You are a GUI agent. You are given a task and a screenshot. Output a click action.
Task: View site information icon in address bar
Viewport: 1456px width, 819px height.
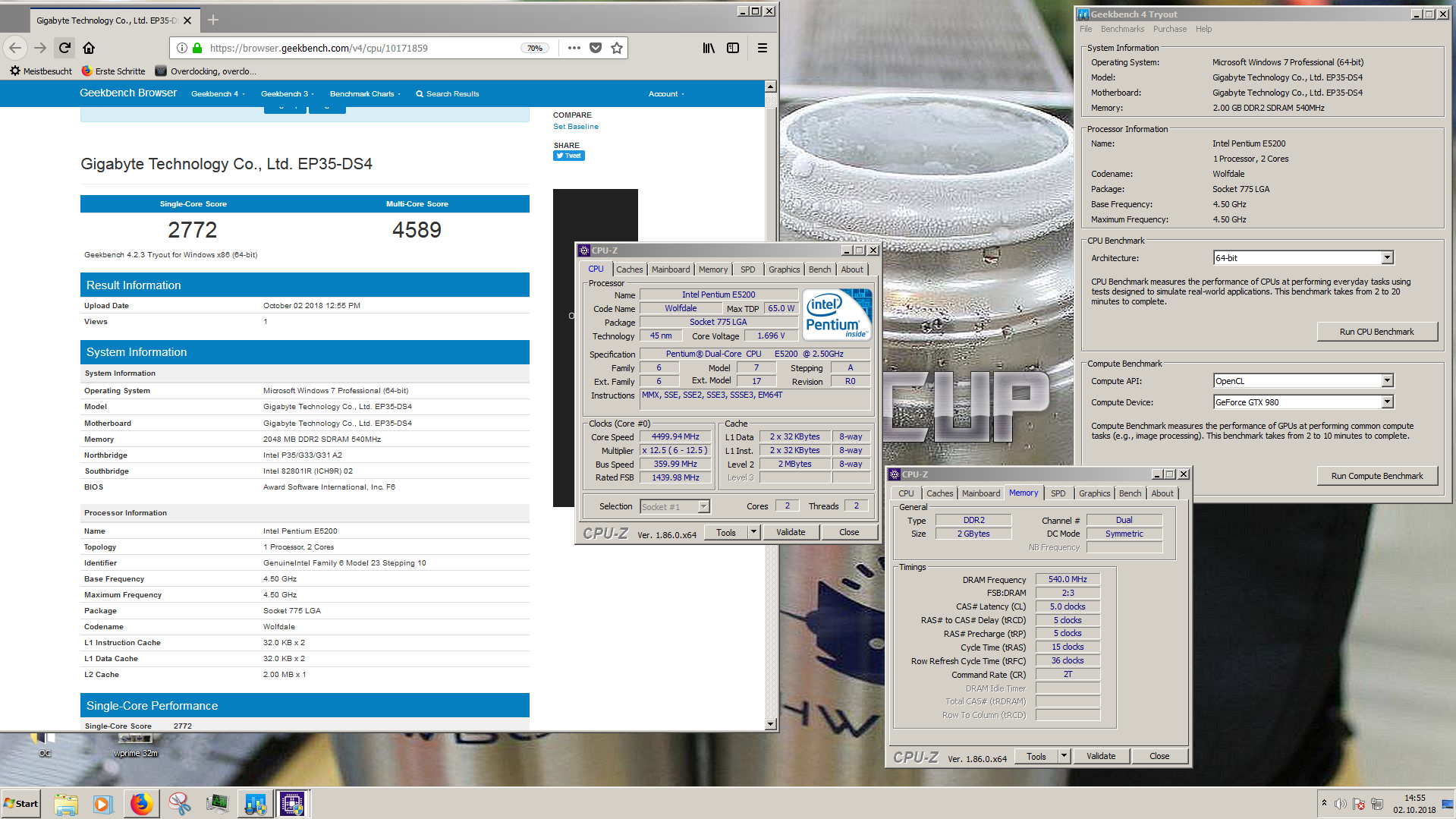pyautogui.click(x=182, y=48)
